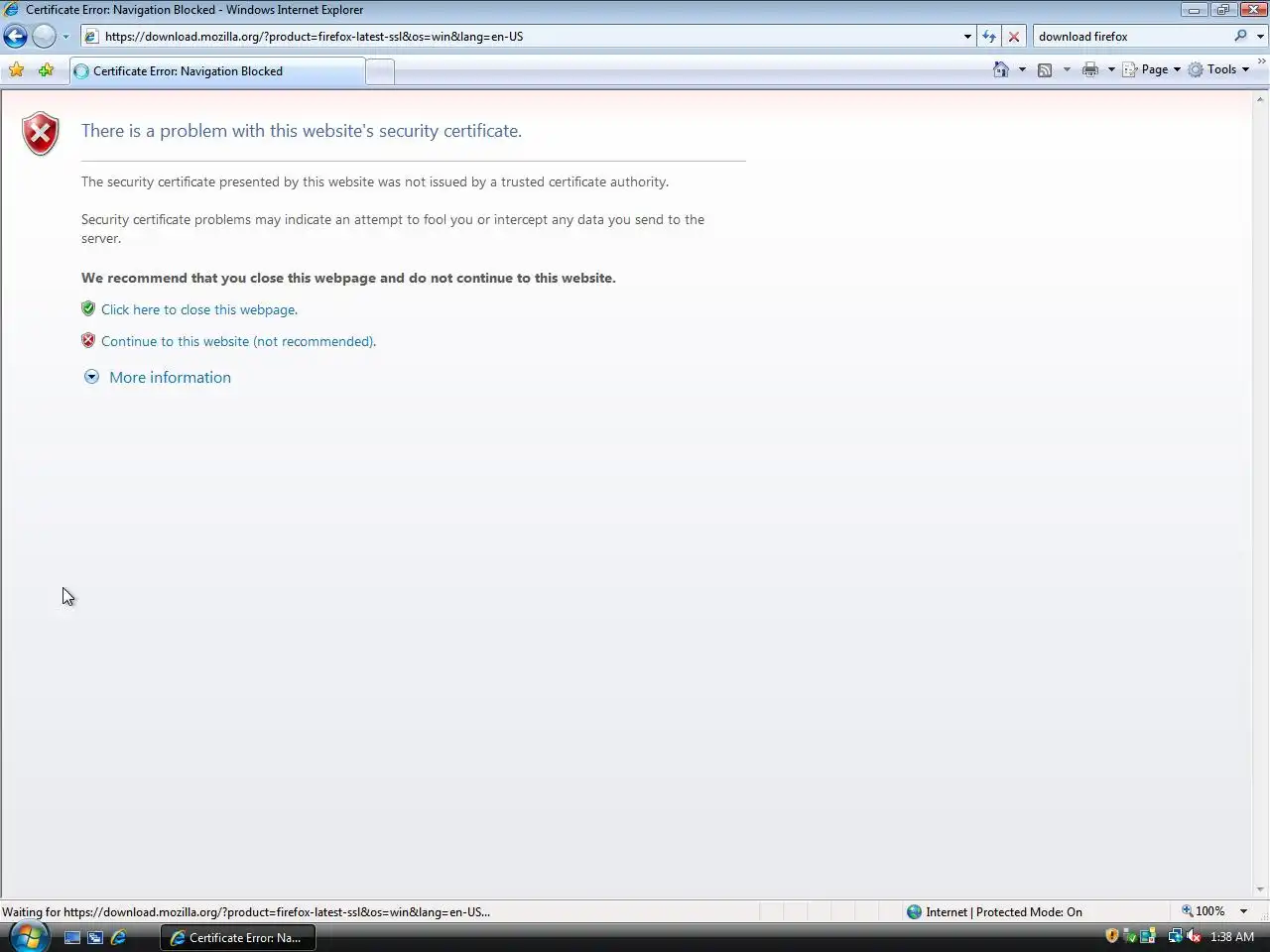Click Show Desktop quick launch icon
The height and width of the screenshot is (952, 1270).
pyautogui.click(x=72, y=937)
